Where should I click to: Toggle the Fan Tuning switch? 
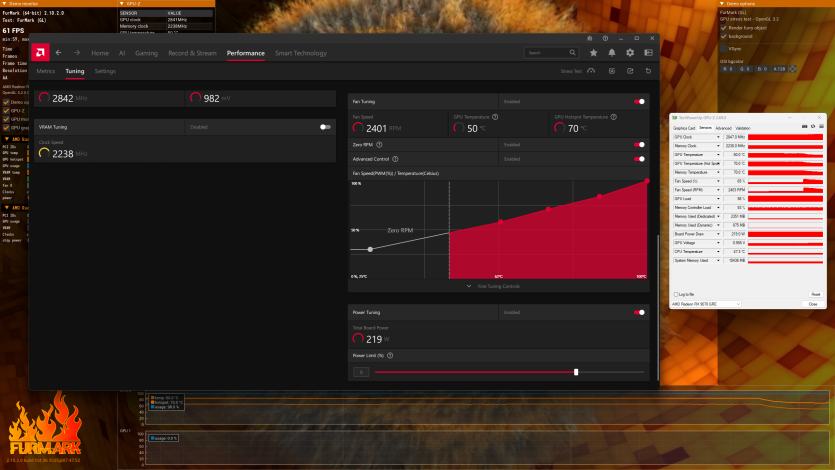[640, 102]
